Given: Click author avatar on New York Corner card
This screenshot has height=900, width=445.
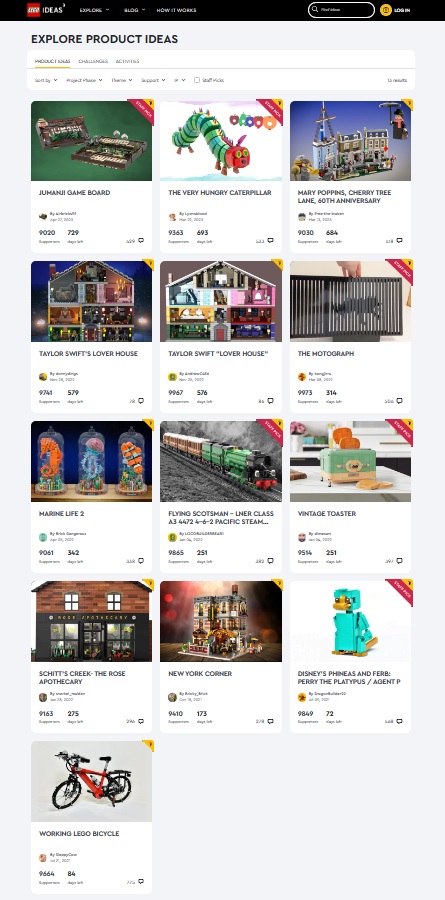Looking at the screenshot, I should point(172,697).
